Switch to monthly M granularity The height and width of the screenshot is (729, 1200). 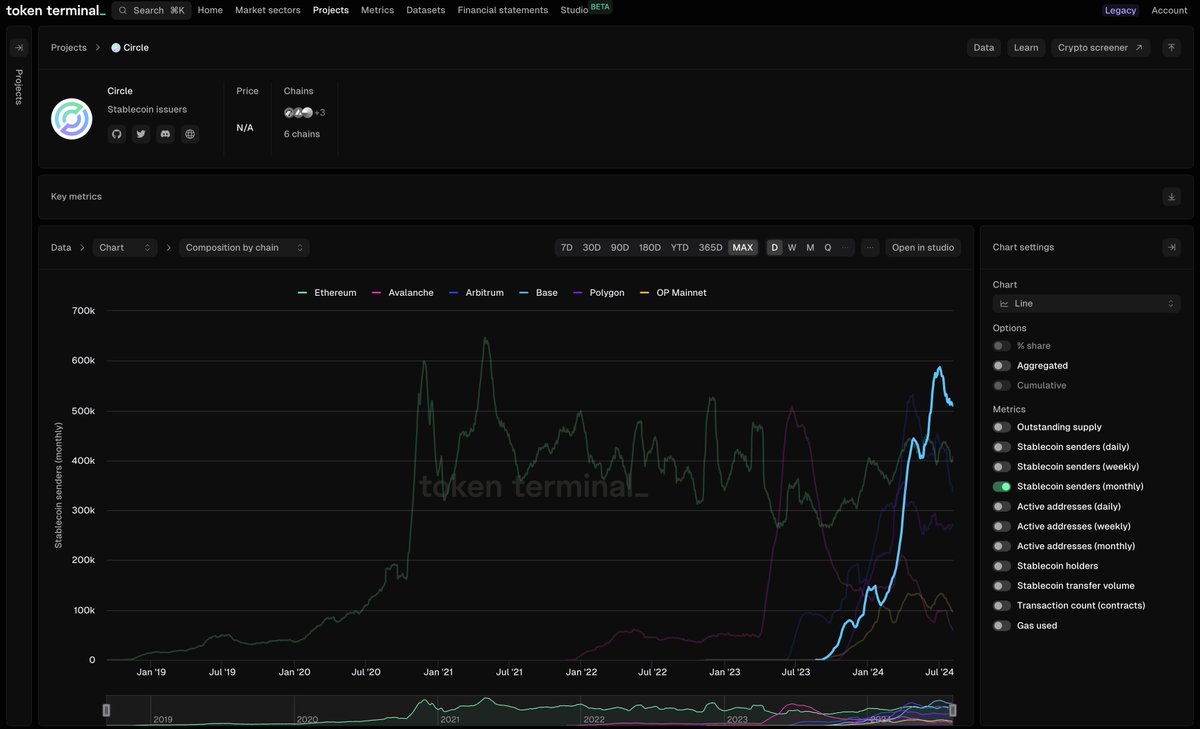(810, 247)
